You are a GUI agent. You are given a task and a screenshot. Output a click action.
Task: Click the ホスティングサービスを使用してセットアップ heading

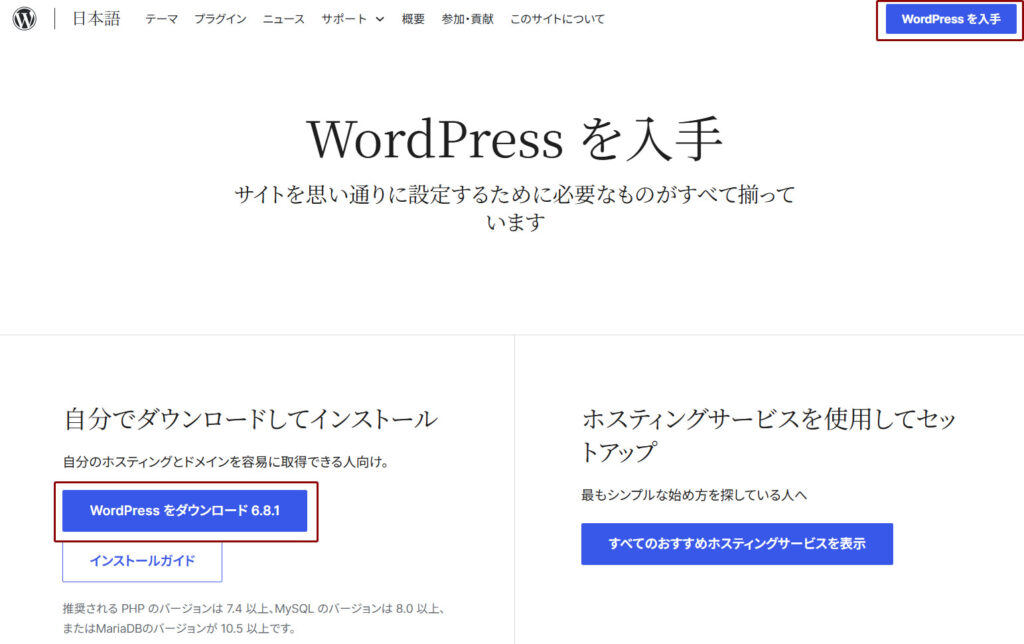tap(769, 435)
